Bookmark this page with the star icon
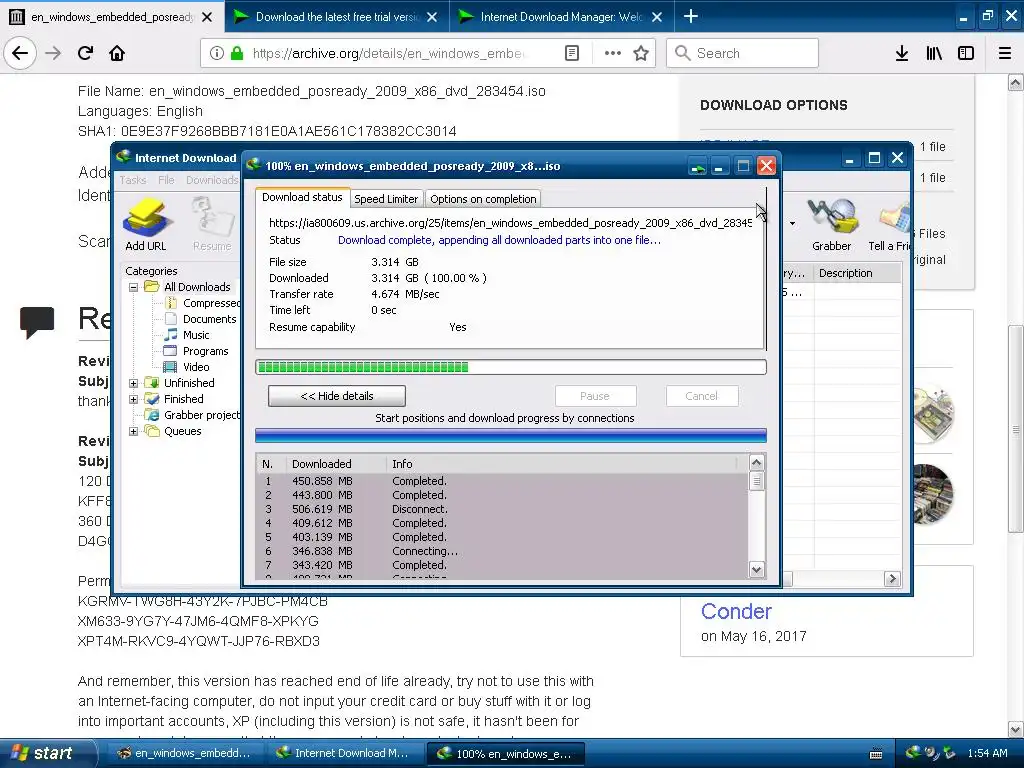 tap(641, 53)
